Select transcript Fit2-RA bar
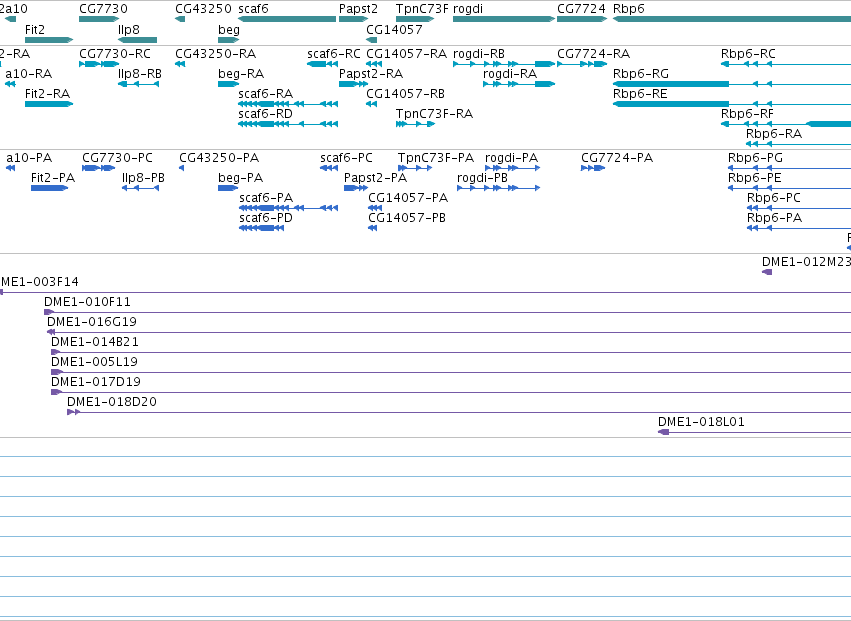The height and width of the screenshot is (621, 851). tap(49, 104)
